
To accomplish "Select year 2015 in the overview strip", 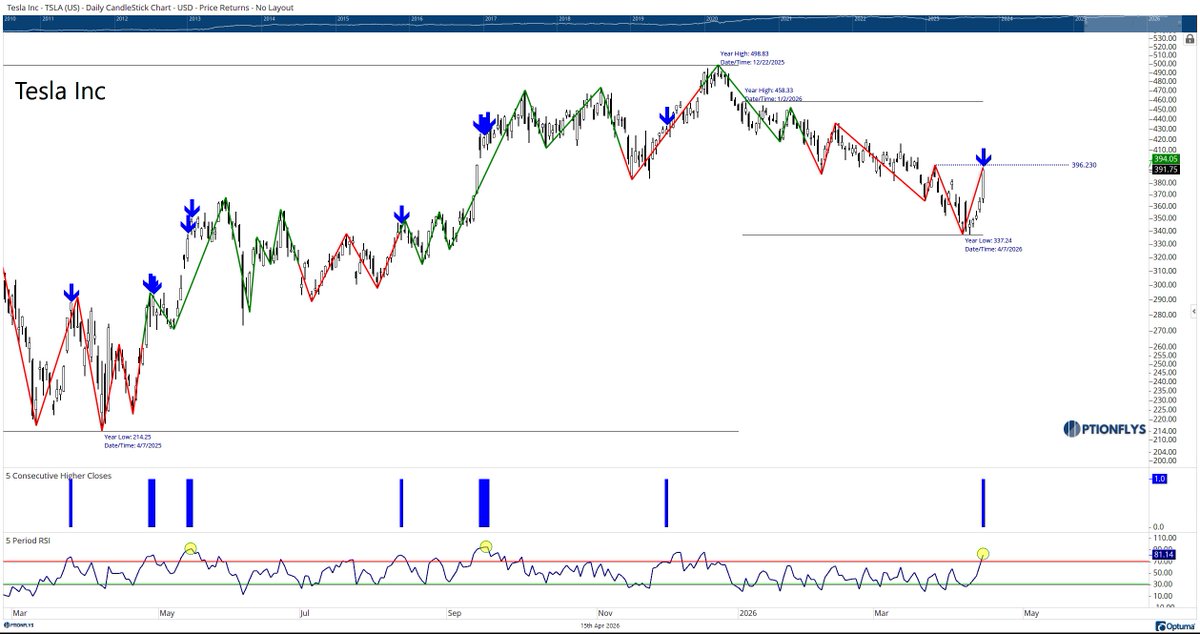I will pos(343,18).
